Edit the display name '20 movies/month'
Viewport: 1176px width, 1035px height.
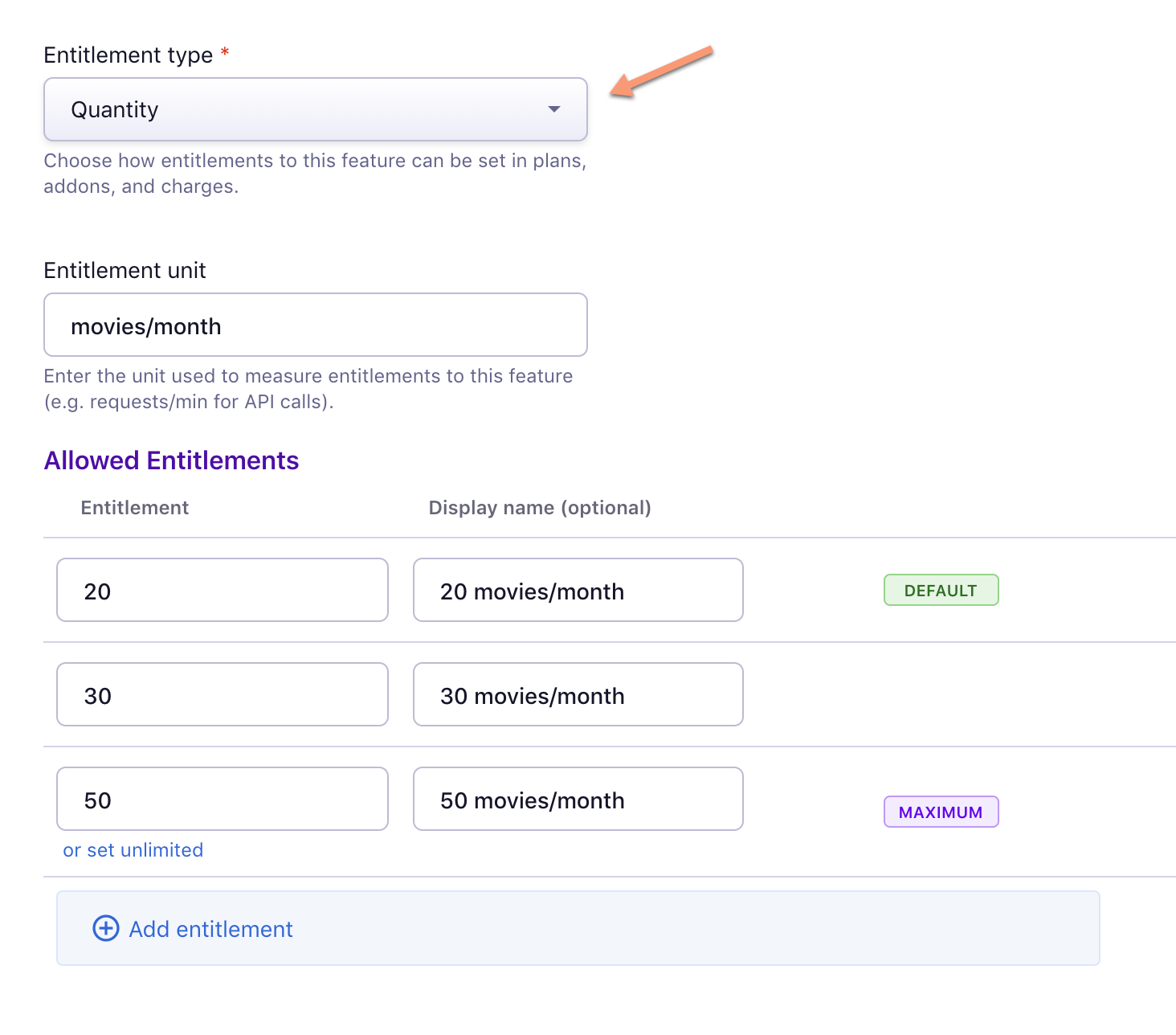click(578, 590)
